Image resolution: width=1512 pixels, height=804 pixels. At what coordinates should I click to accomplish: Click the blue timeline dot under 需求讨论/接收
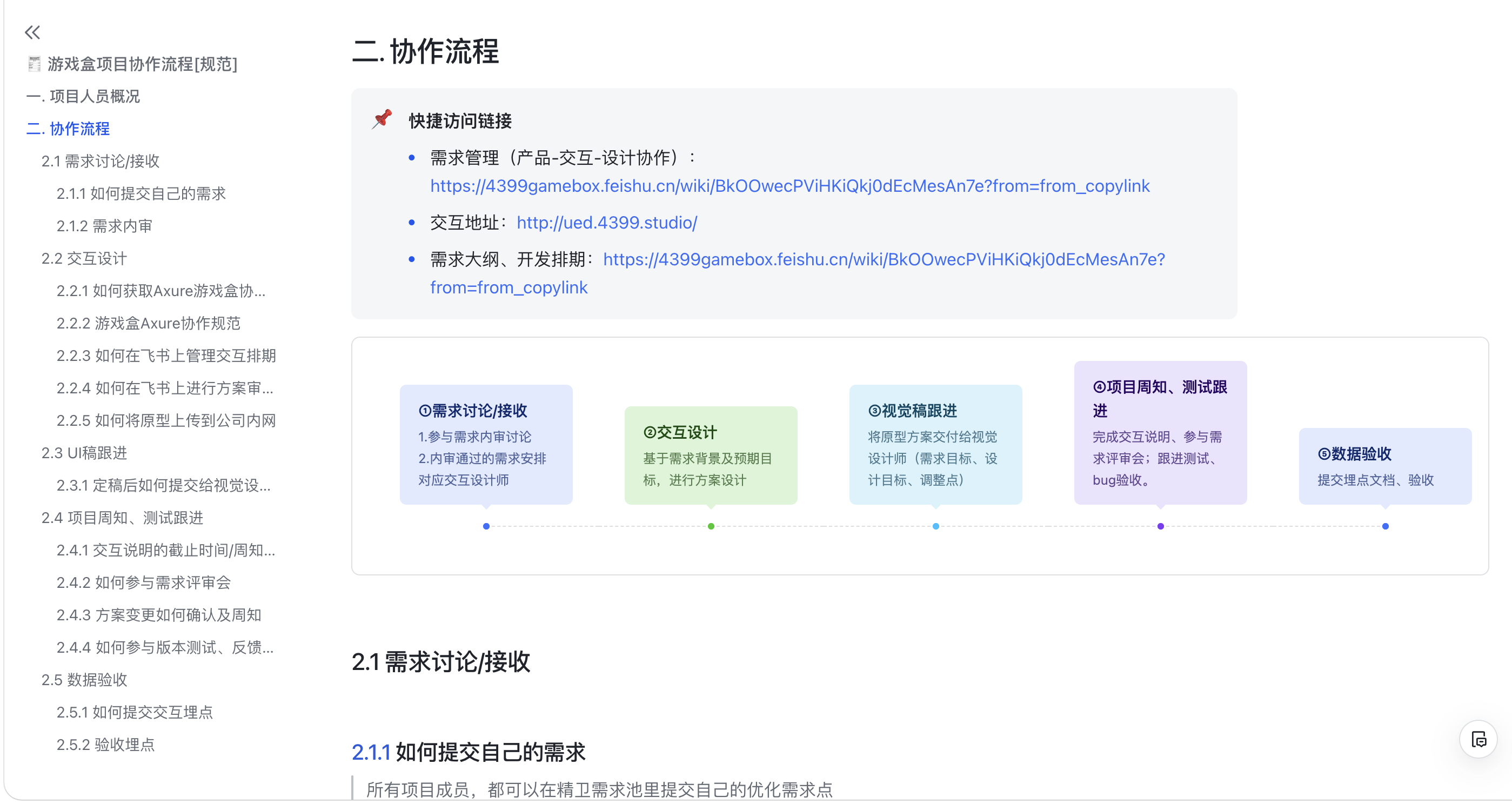coord(485,526)
